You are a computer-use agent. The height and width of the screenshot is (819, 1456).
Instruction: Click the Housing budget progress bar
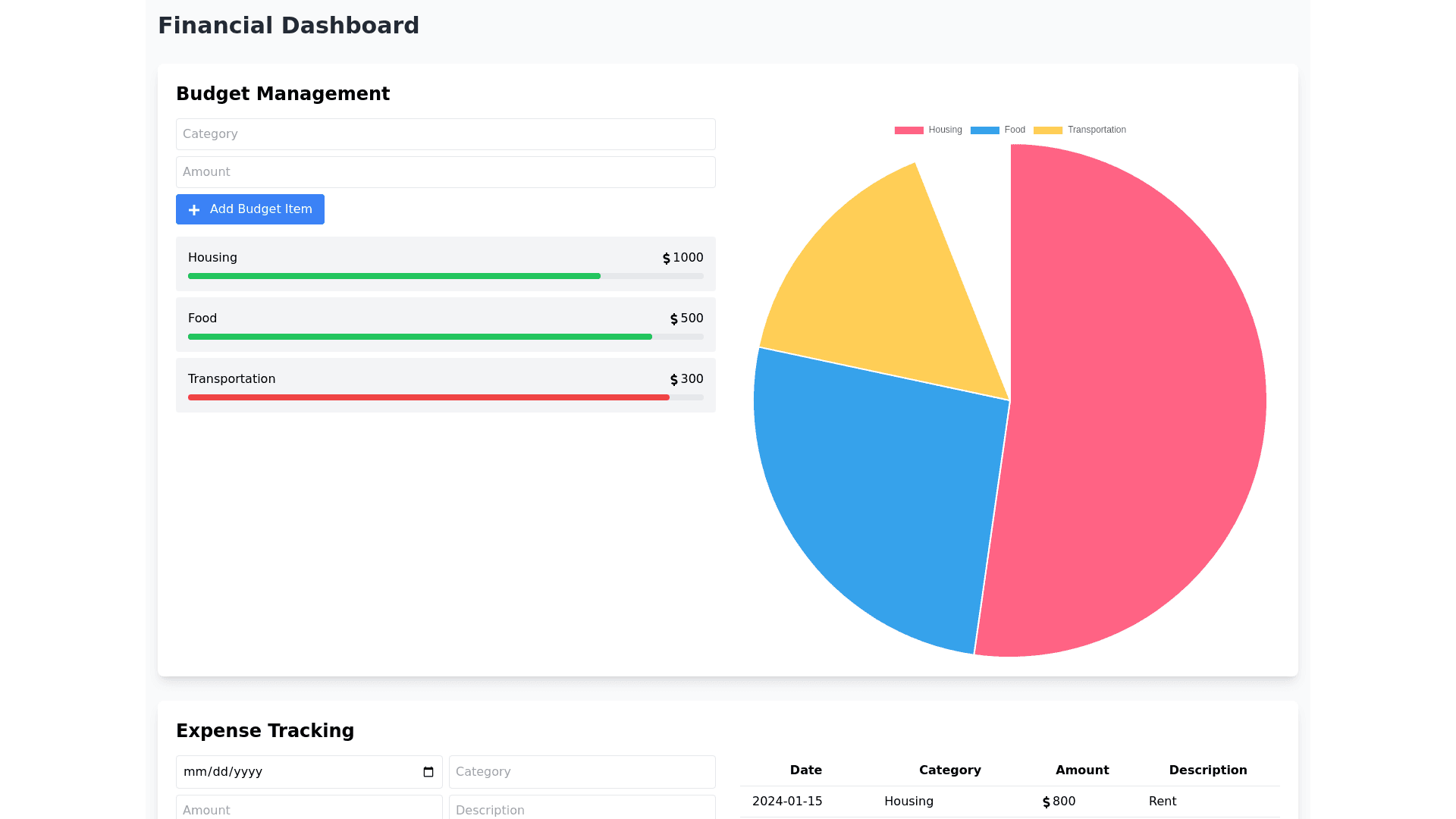pos(394,276)
